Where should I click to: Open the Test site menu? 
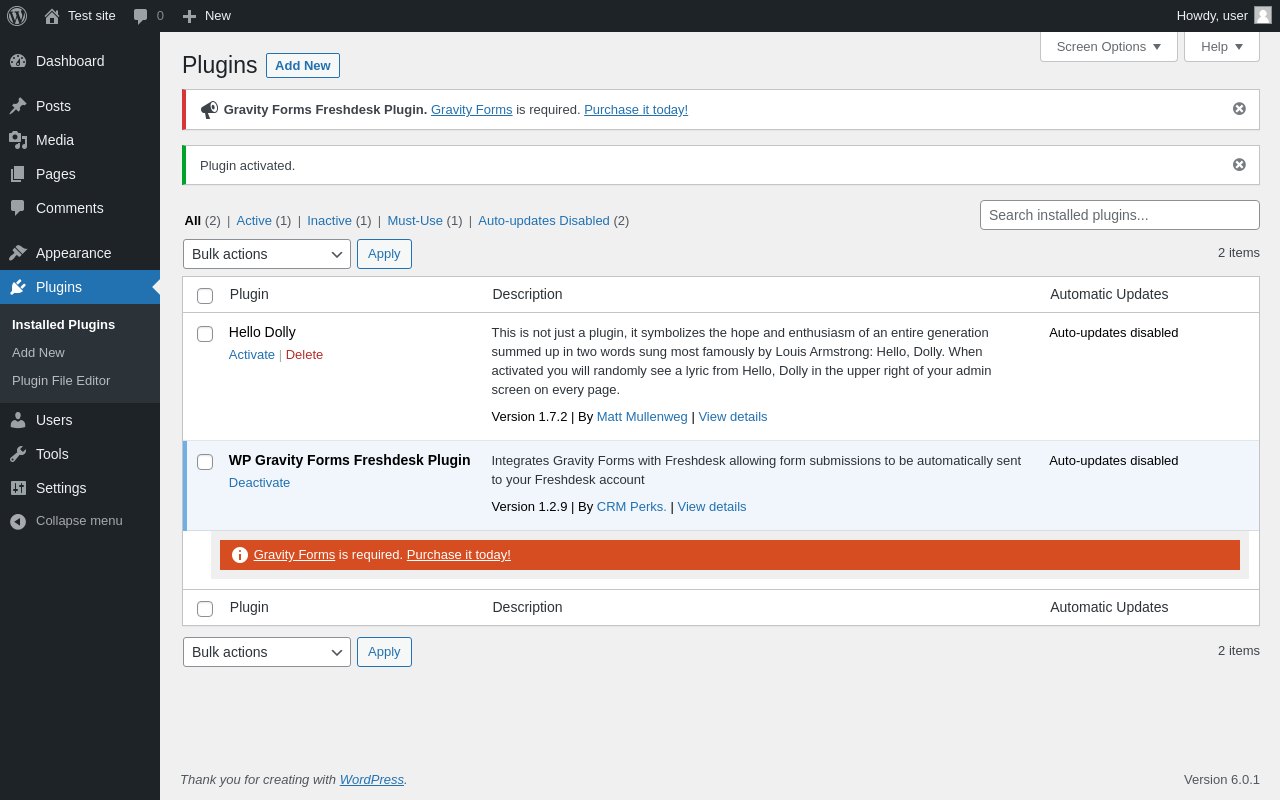tap(80, 16)
